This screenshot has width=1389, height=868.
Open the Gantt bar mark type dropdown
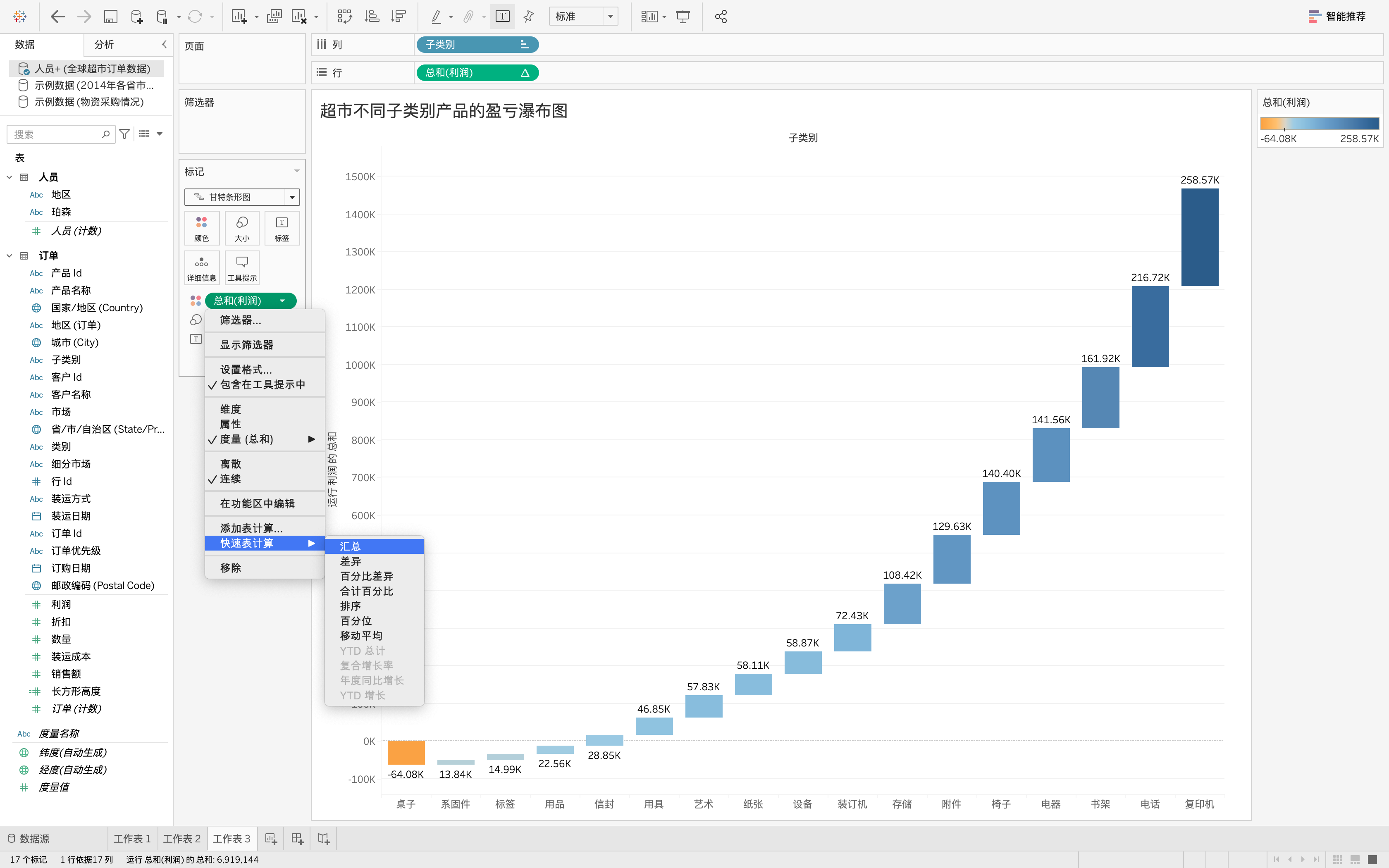coord(242,197)
